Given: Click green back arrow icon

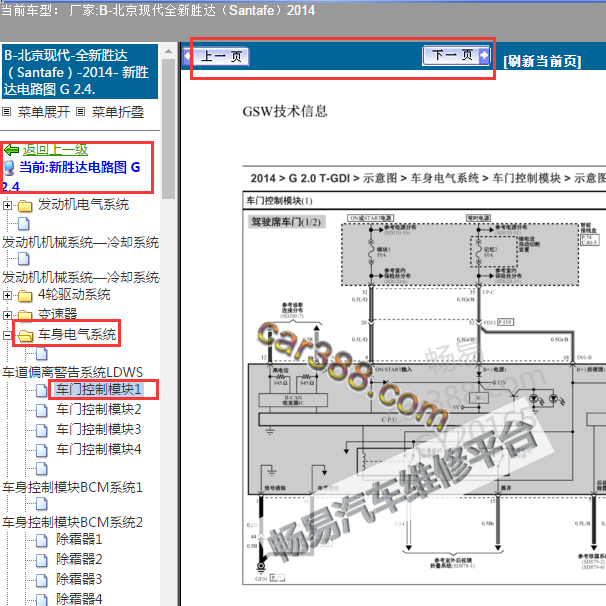Looking at the screenshot, I should pos(11,150).
